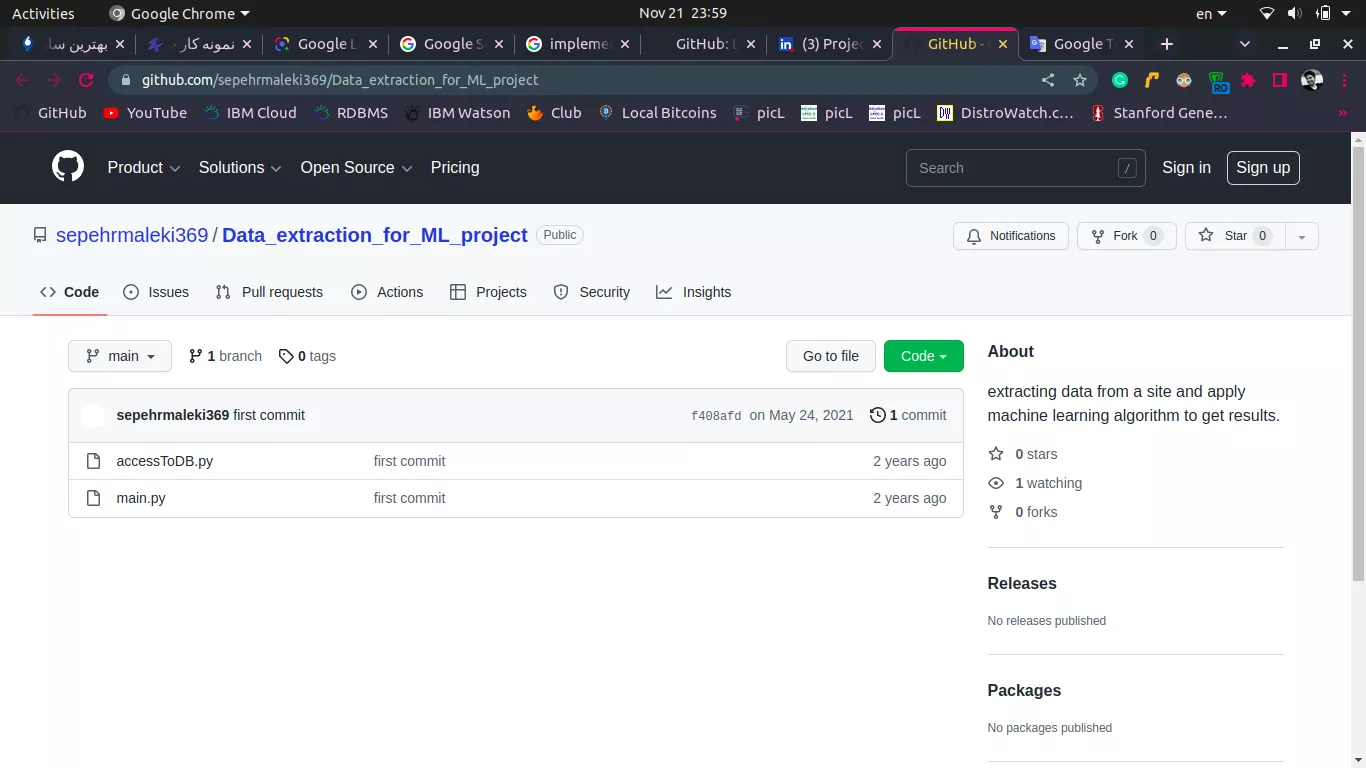This screenshot has height=768, width=1366.
Task: Open Chrome profile avatar
Action: [1312, 80]
